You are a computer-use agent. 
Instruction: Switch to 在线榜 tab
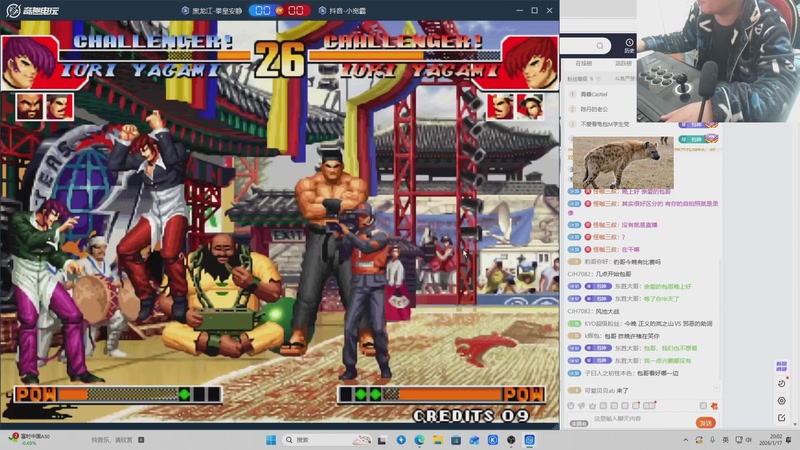tap(584, 63)
